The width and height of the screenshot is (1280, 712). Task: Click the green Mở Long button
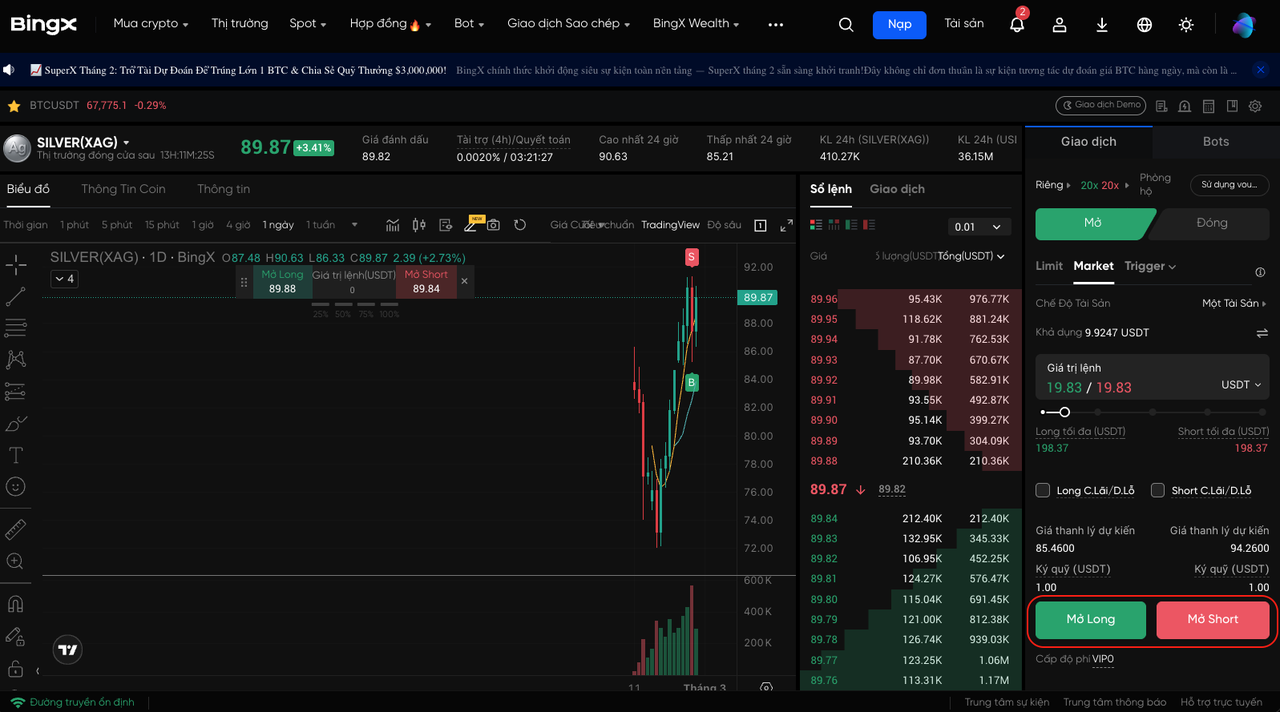pos(1090,619)
